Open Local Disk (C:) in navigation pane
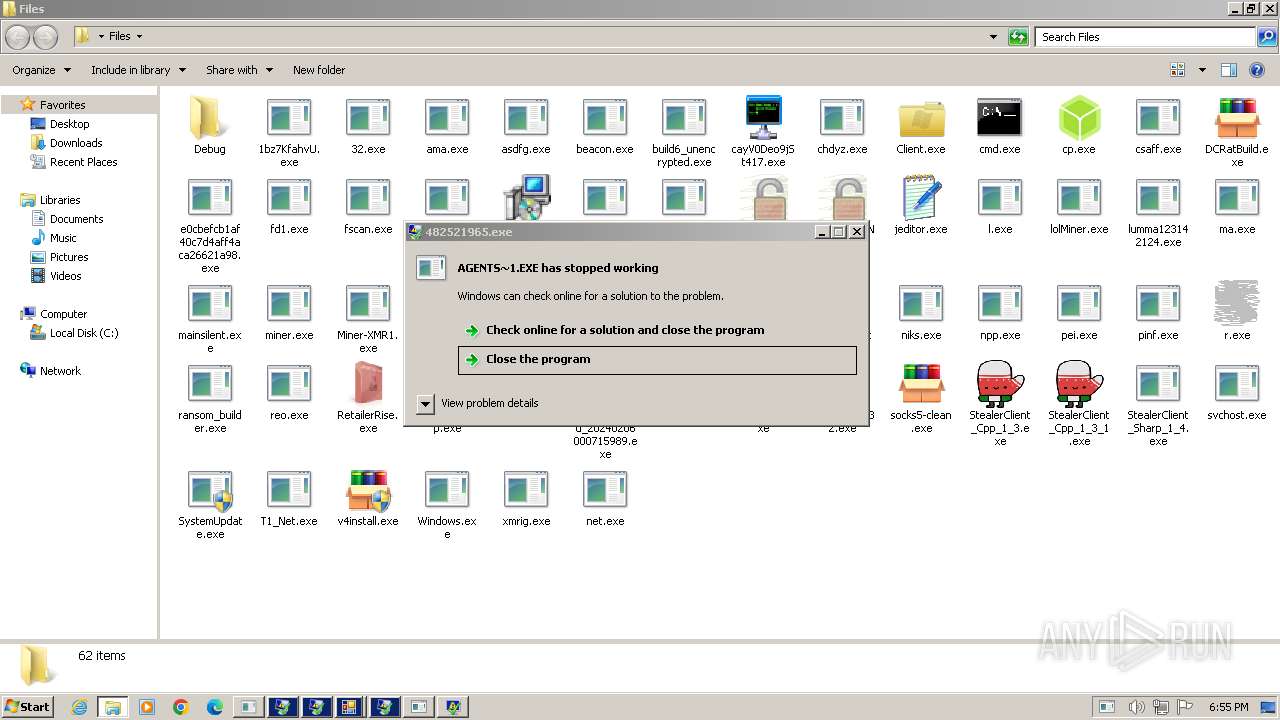The height and width of the screenshot is (720, 1280). [x=84, y=333]
